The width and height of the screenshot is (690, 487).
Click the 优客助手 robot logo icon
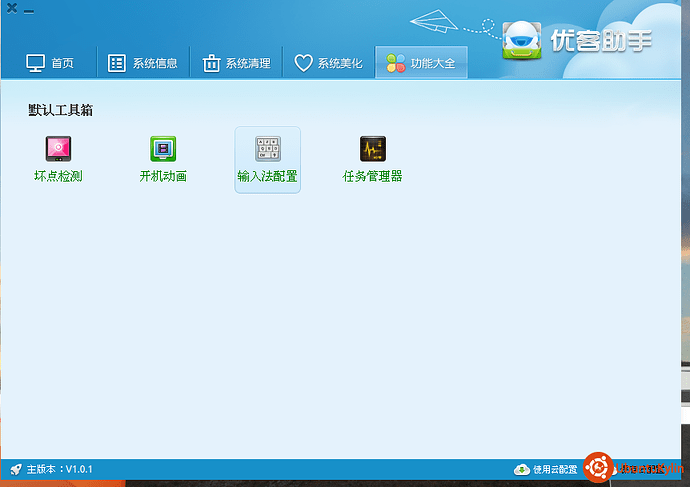(x=522, y=40)
